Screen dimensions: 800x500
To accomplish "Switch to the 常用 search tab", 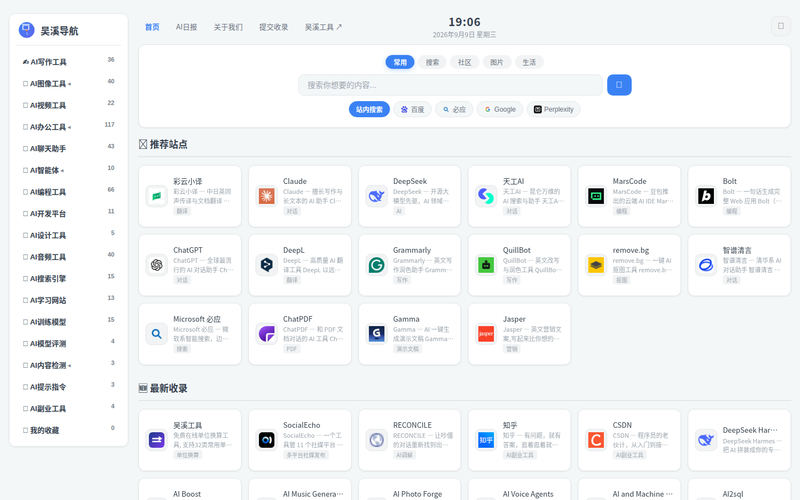I will (x=400, y=62).
